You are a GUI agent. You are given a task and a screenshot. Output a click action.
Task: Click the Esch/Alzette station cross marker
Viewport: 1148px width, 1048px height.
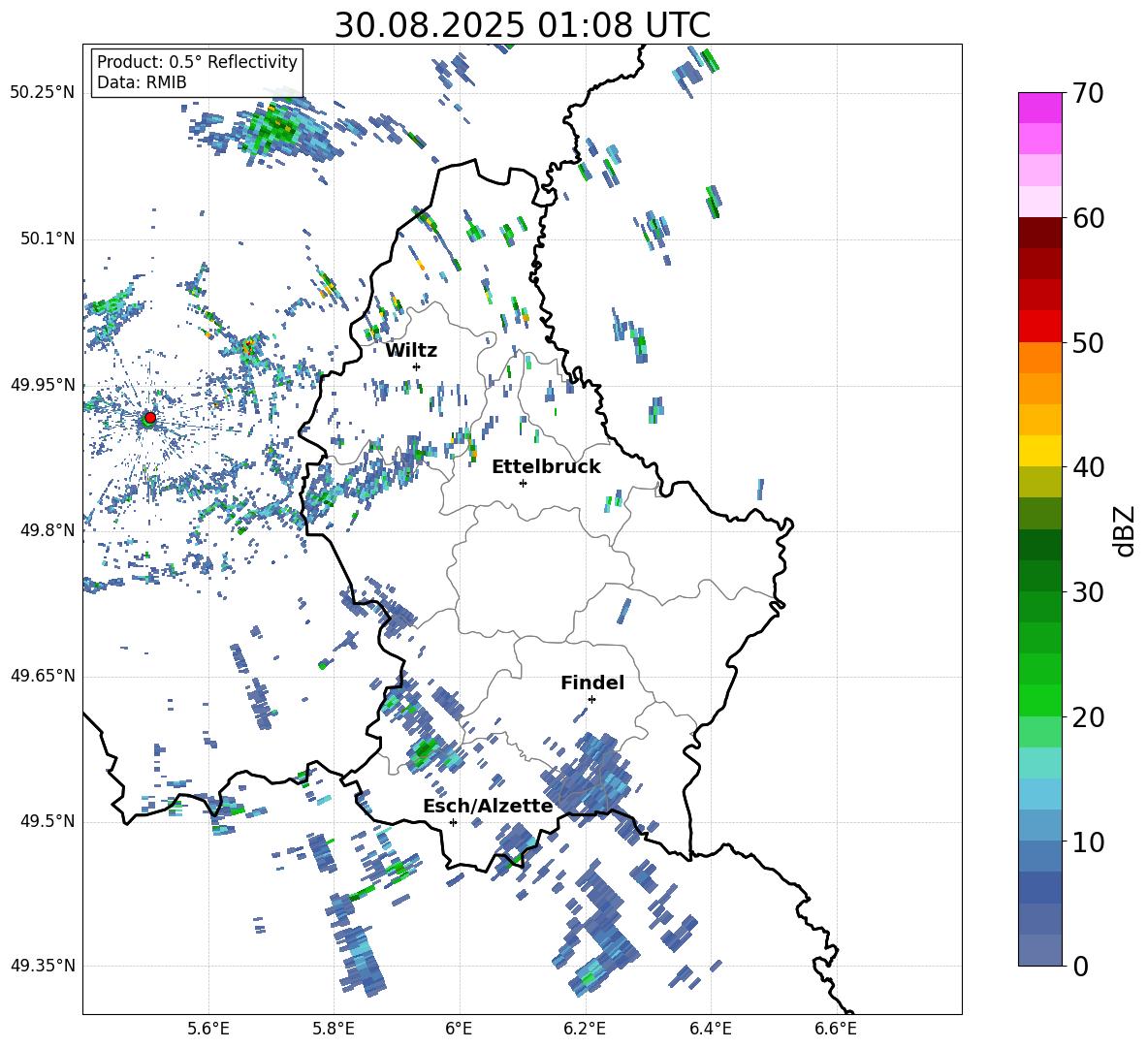point(453,822)
